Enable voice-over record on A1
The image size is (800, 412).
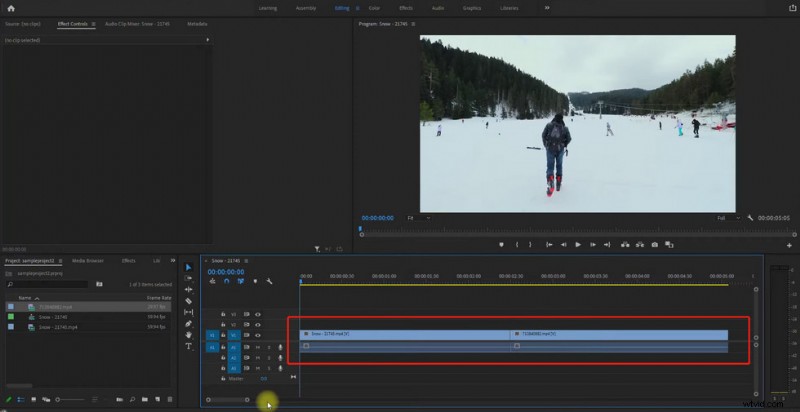[x=280, y=347]
